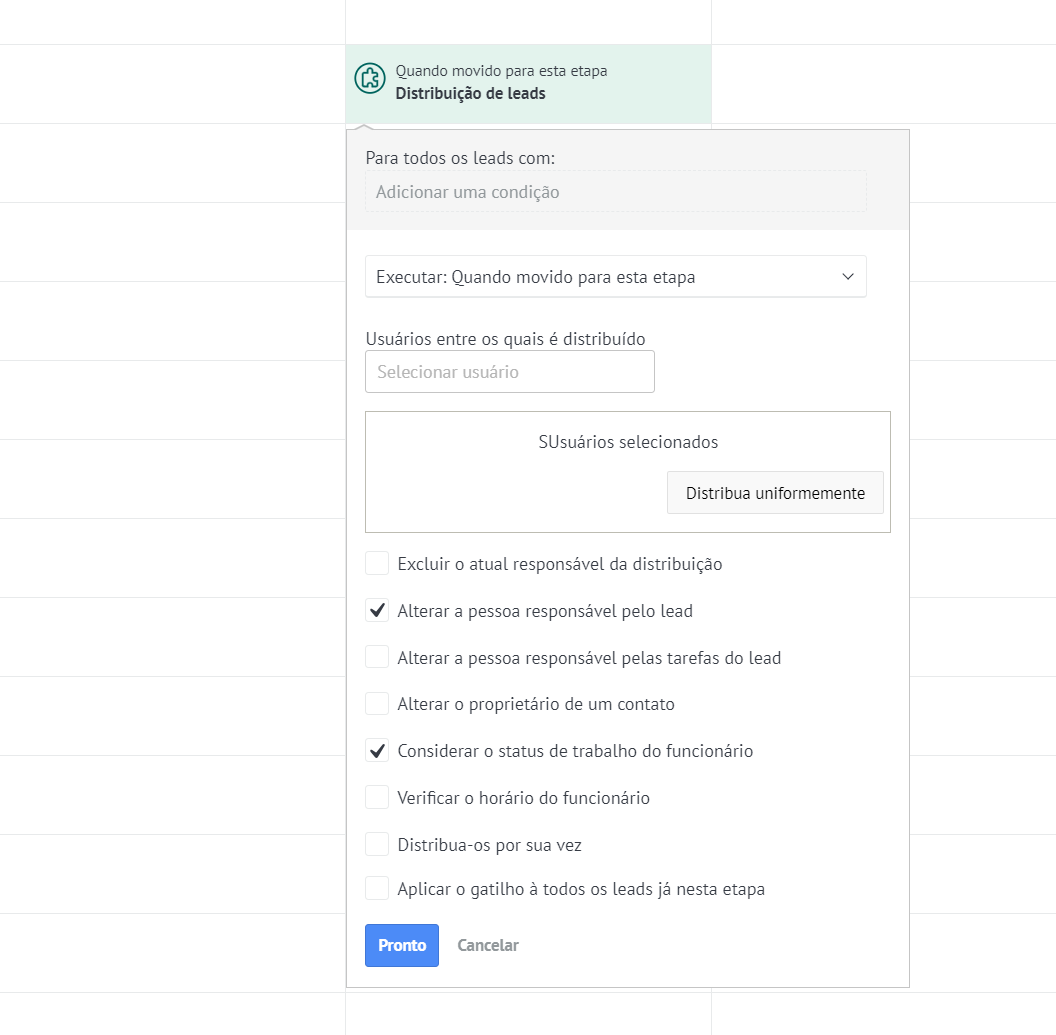Screen dimensions: 1056x1035
Task: Click the Pronto button
Action: point(402,946)
